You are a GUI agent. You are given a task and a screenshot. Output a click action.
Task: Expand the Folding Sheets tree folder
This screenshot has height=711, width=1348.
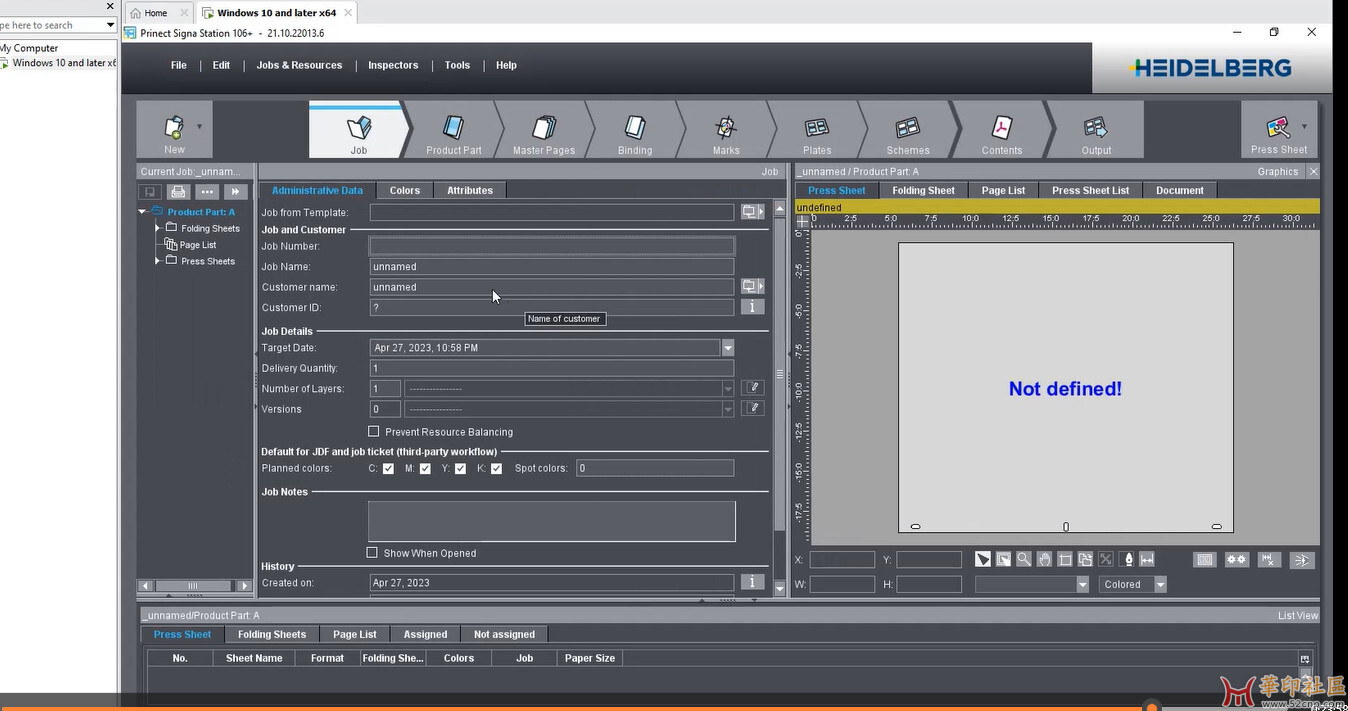(x=158, y=228)
